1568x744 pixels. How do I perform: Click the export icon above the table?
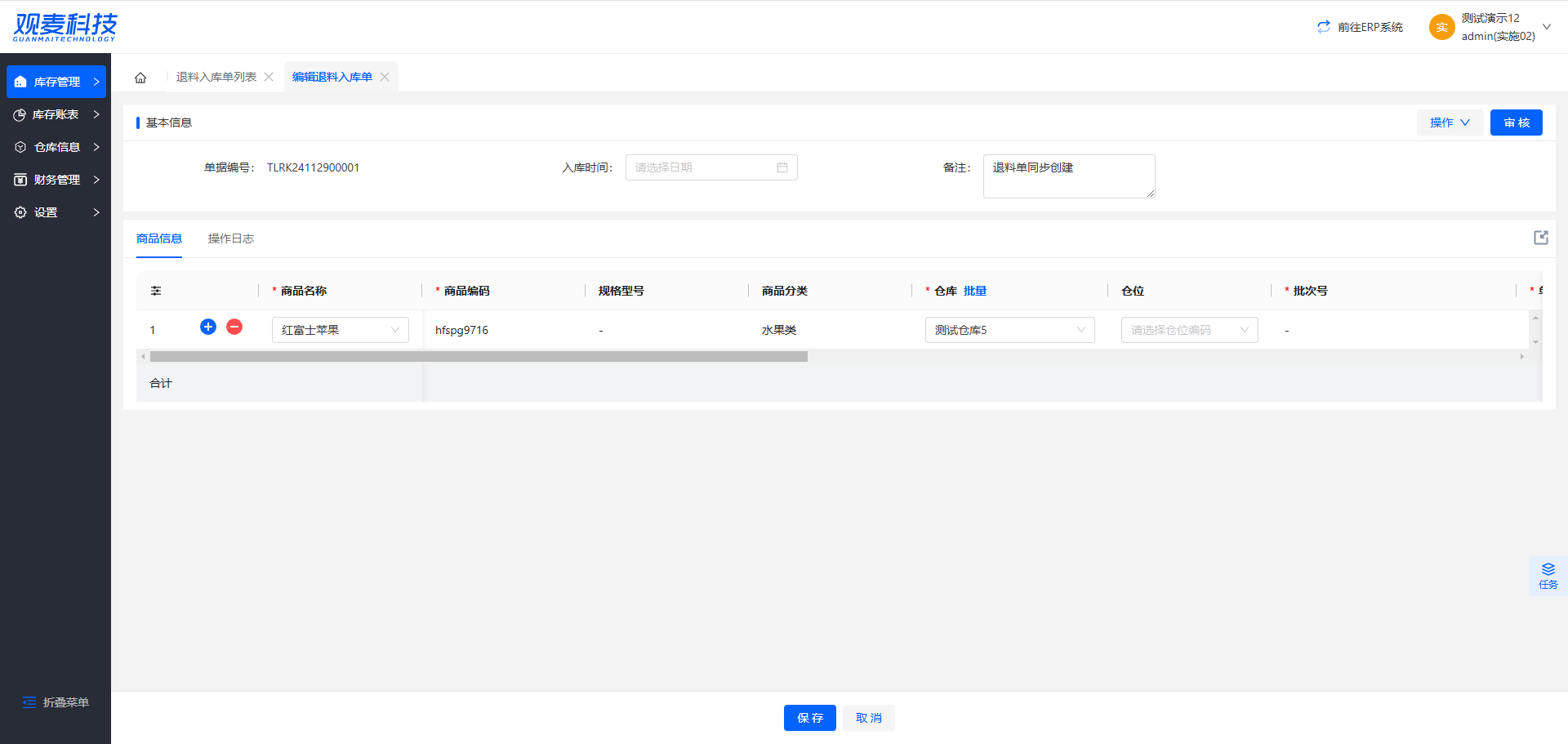pos(1540,238)
